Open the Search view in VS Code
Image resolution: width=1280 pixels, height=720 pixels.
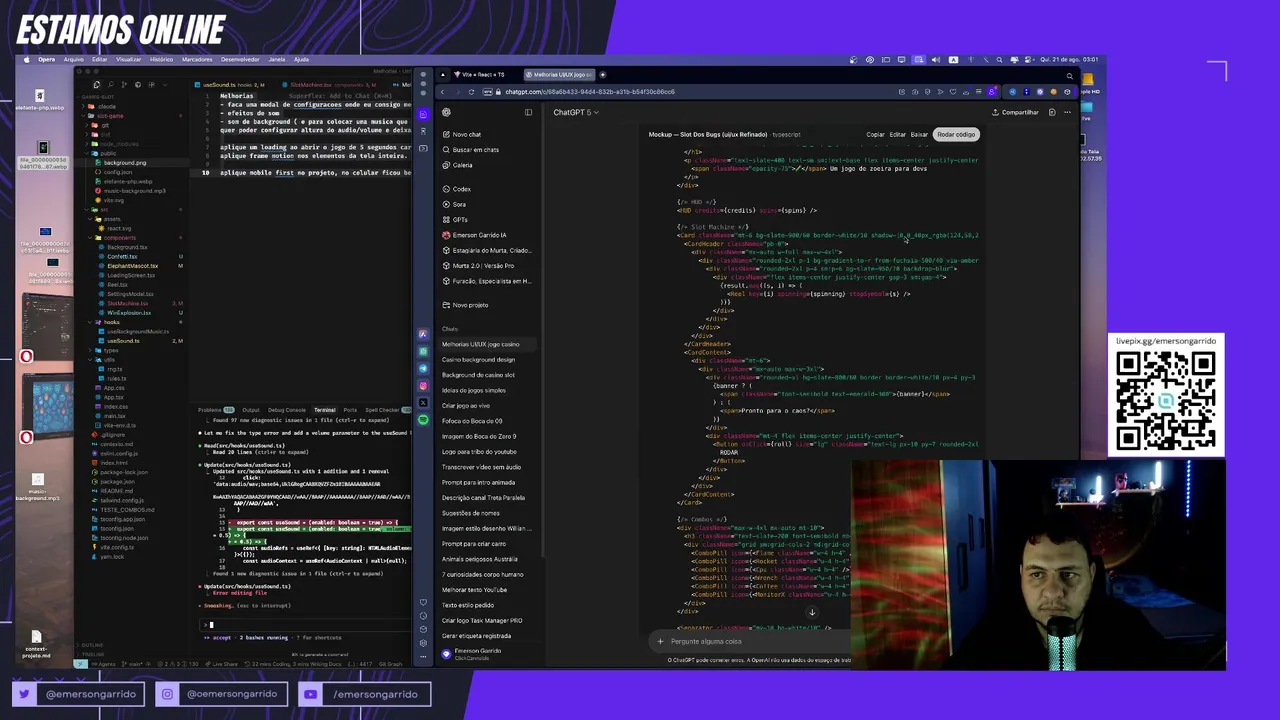(110, 85)
